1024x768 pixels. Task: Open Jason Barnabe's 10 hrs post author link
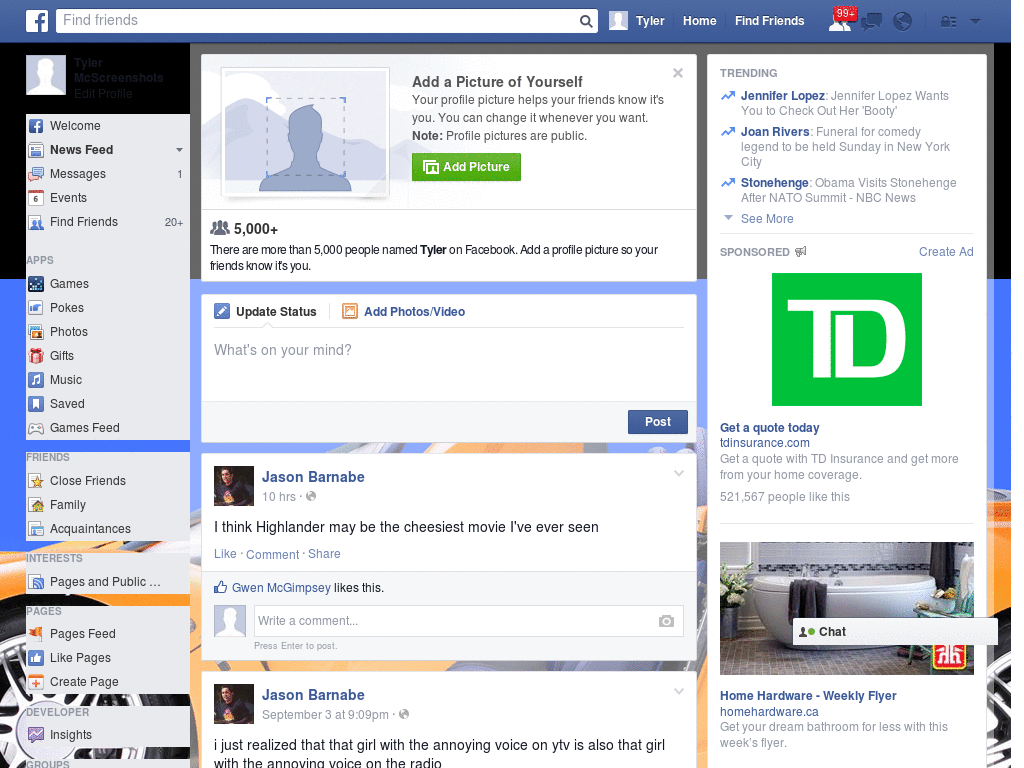313,477
